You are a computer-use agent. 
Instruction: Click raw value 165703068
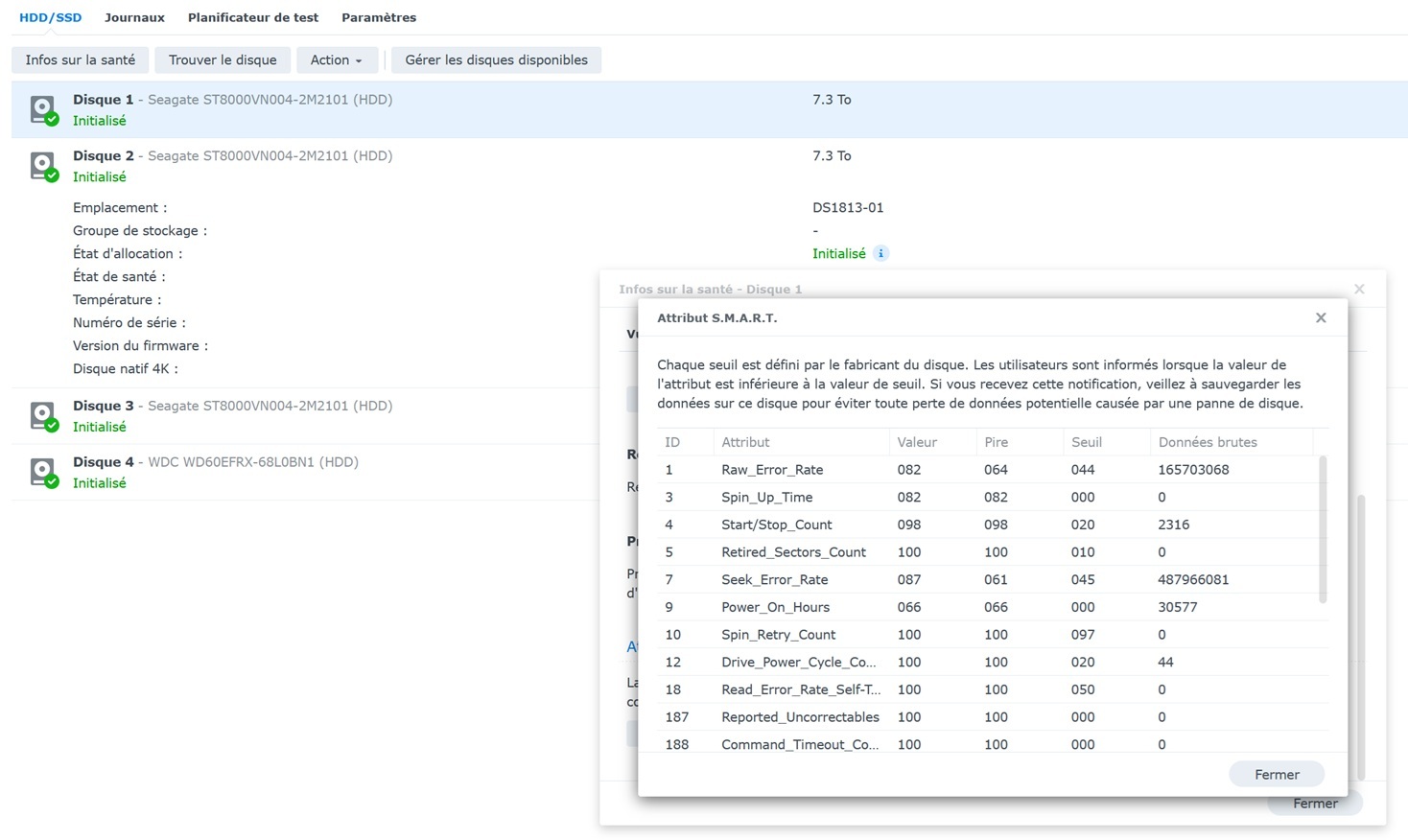(x=1193, y=470)
